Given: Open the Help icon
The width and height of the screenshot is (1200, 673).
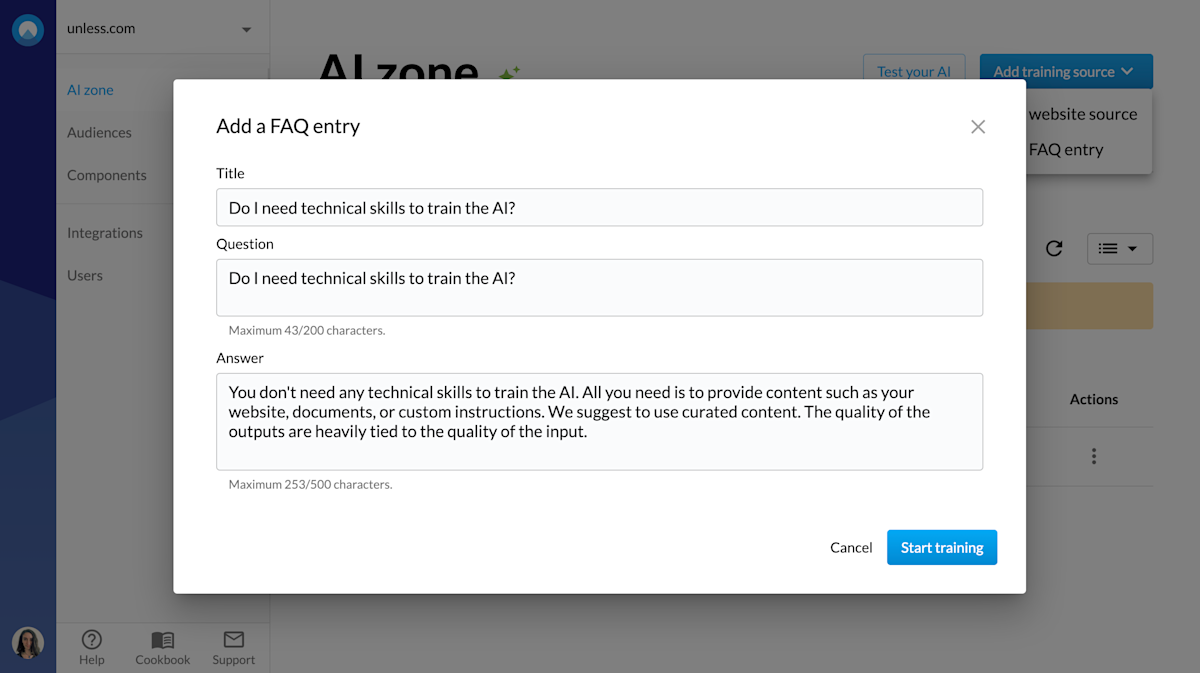Looking at the screenshot, I should [91, 640].
